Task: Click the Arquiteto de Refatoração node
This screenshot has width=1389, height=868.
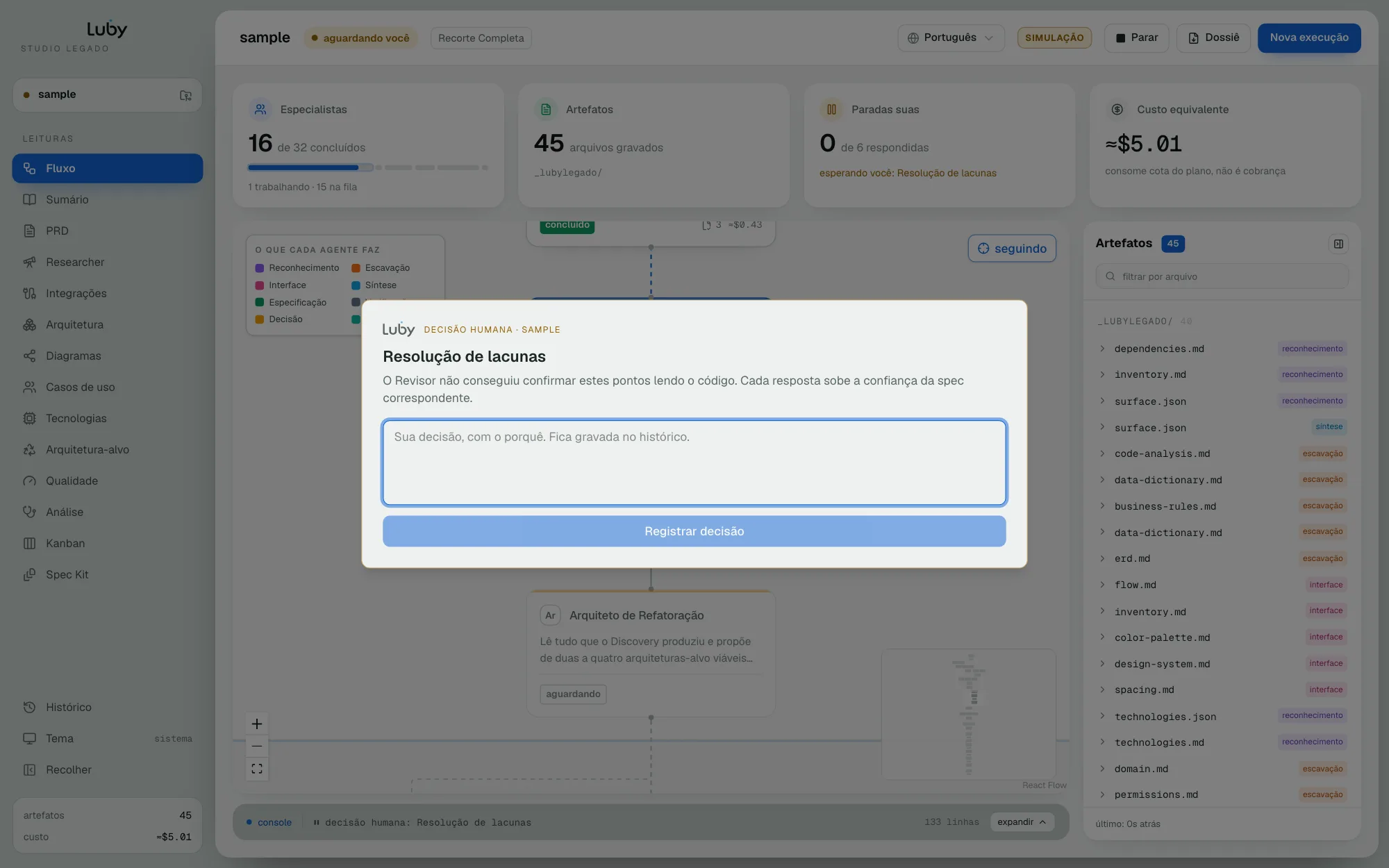Action: tap(651, 653)
